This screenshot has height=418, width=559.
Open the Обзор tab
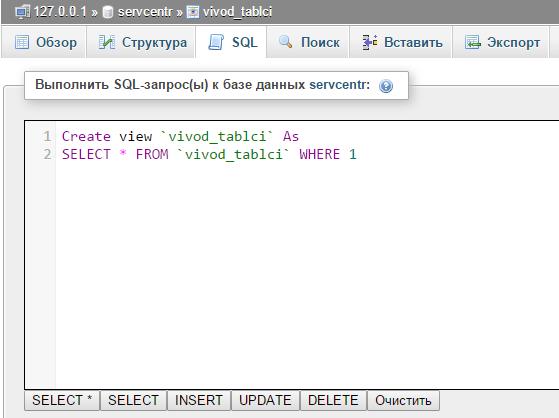[43, 42]
